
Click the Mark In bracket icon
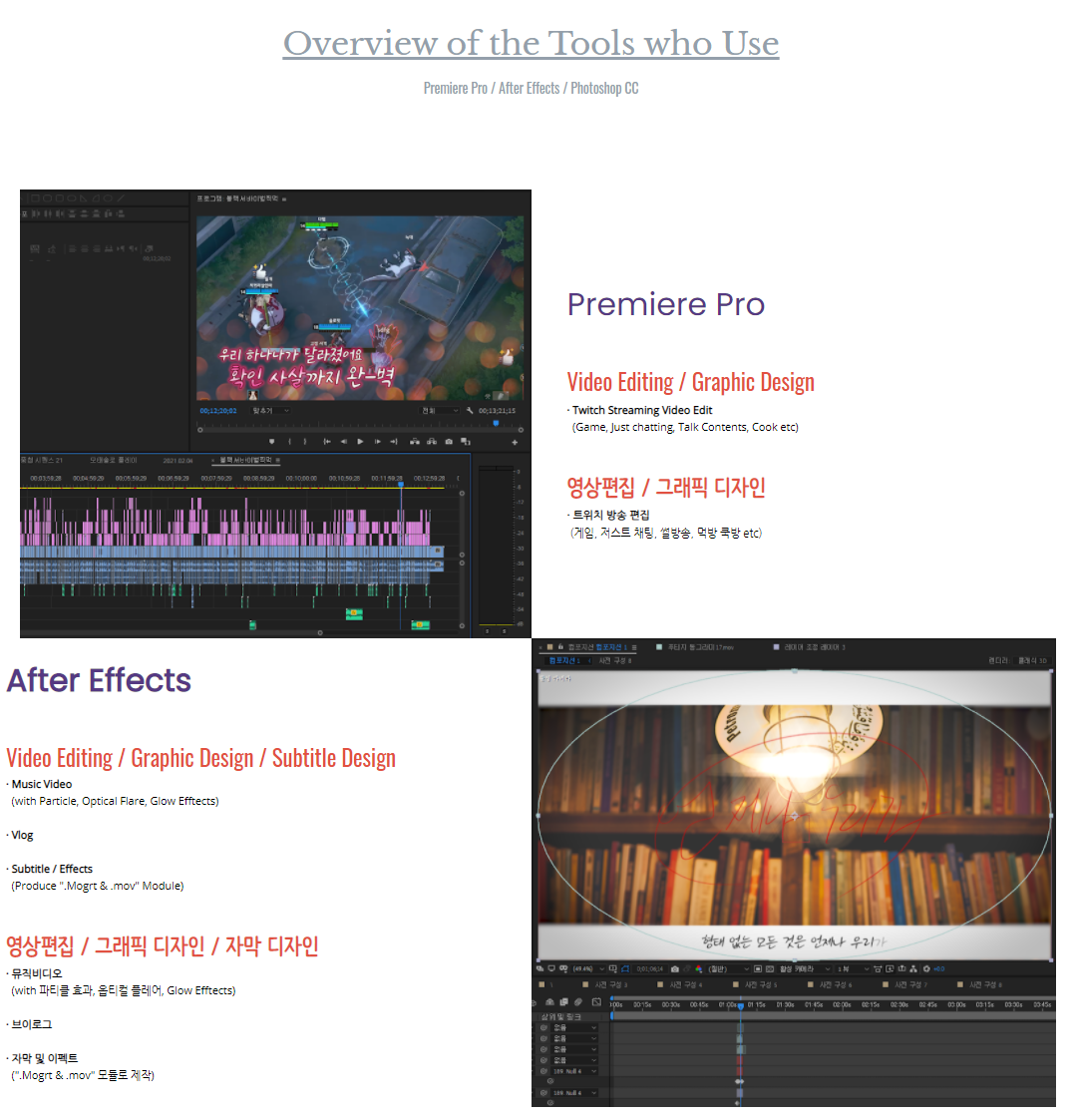[289, 442]
